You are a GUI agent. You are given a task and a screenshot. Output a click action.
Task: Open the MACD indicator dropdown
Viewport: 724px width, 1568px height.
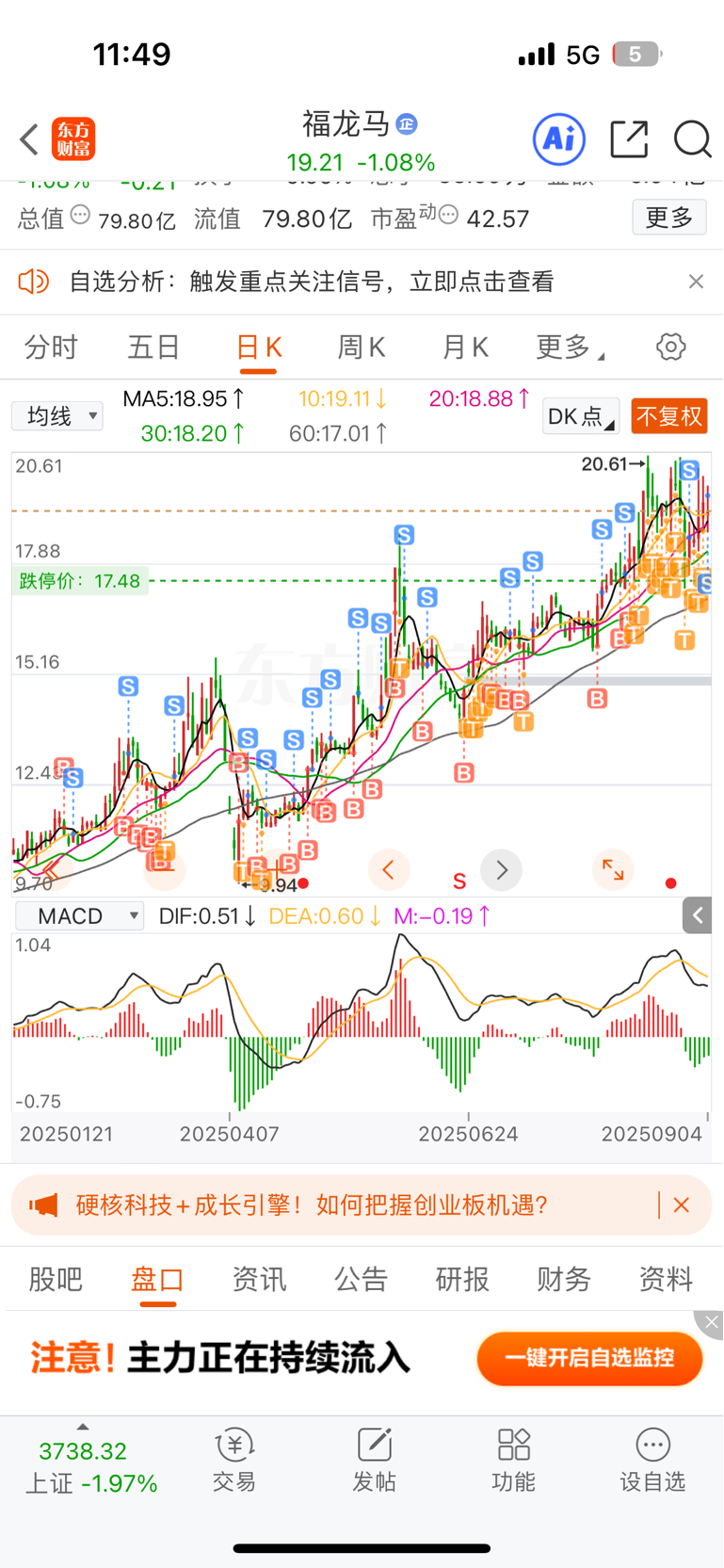(80, 915)
